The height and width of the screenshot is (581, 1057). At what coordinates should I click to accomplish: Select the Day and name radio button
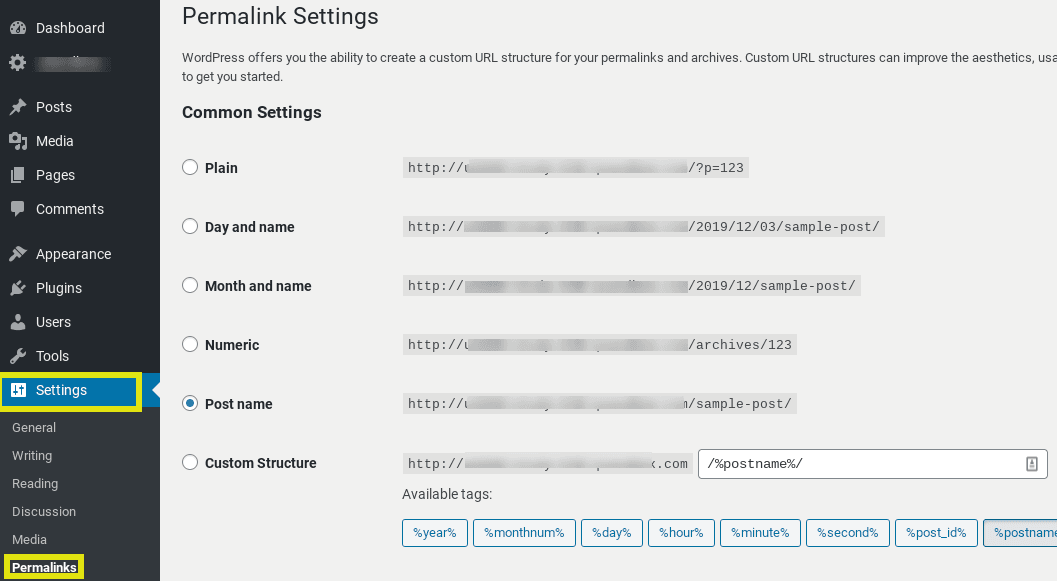tap(190, 226)
